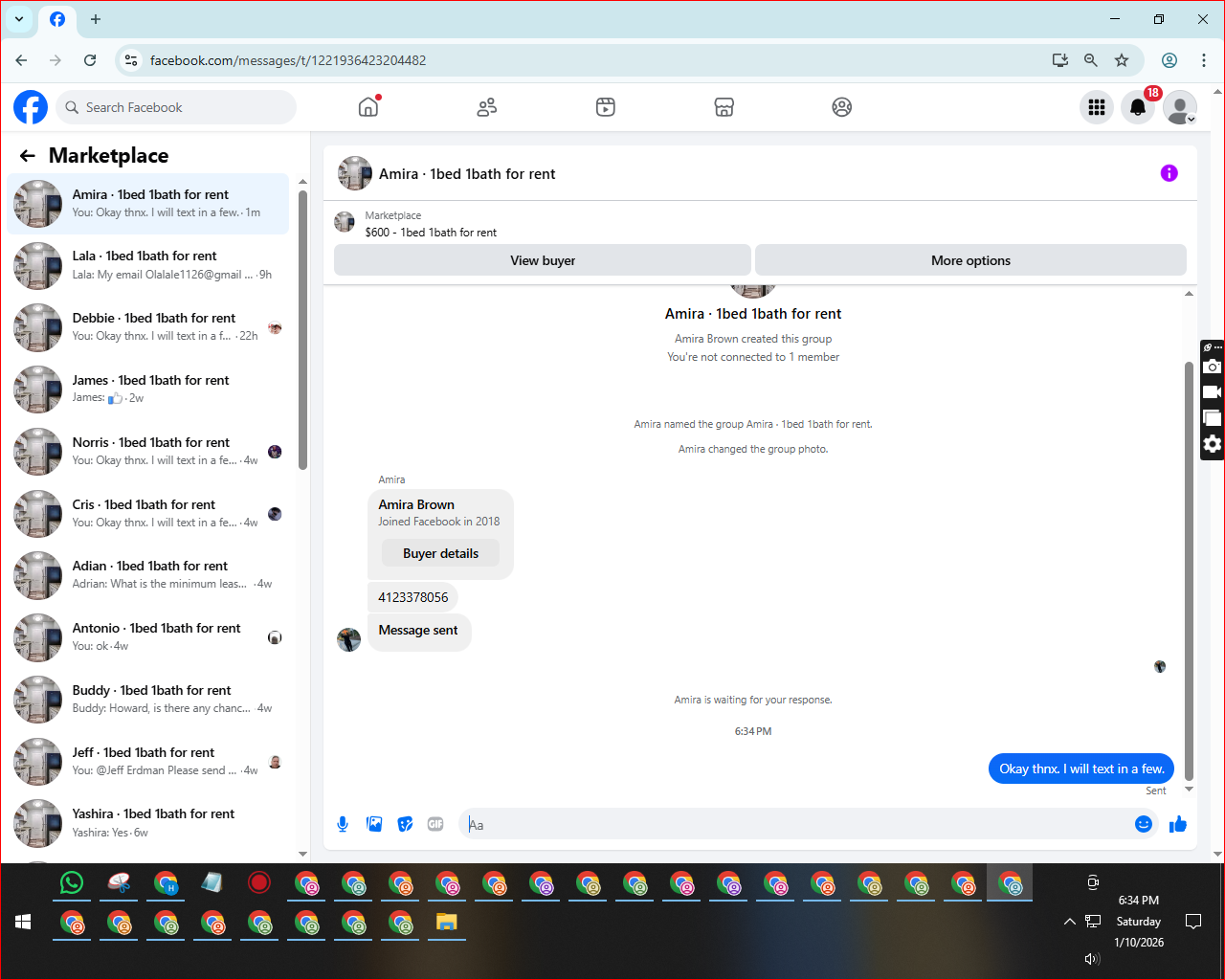The image size is (1225, 980).
Task: Open the Groups icon in top navigation
Action: tap(842, 107)
